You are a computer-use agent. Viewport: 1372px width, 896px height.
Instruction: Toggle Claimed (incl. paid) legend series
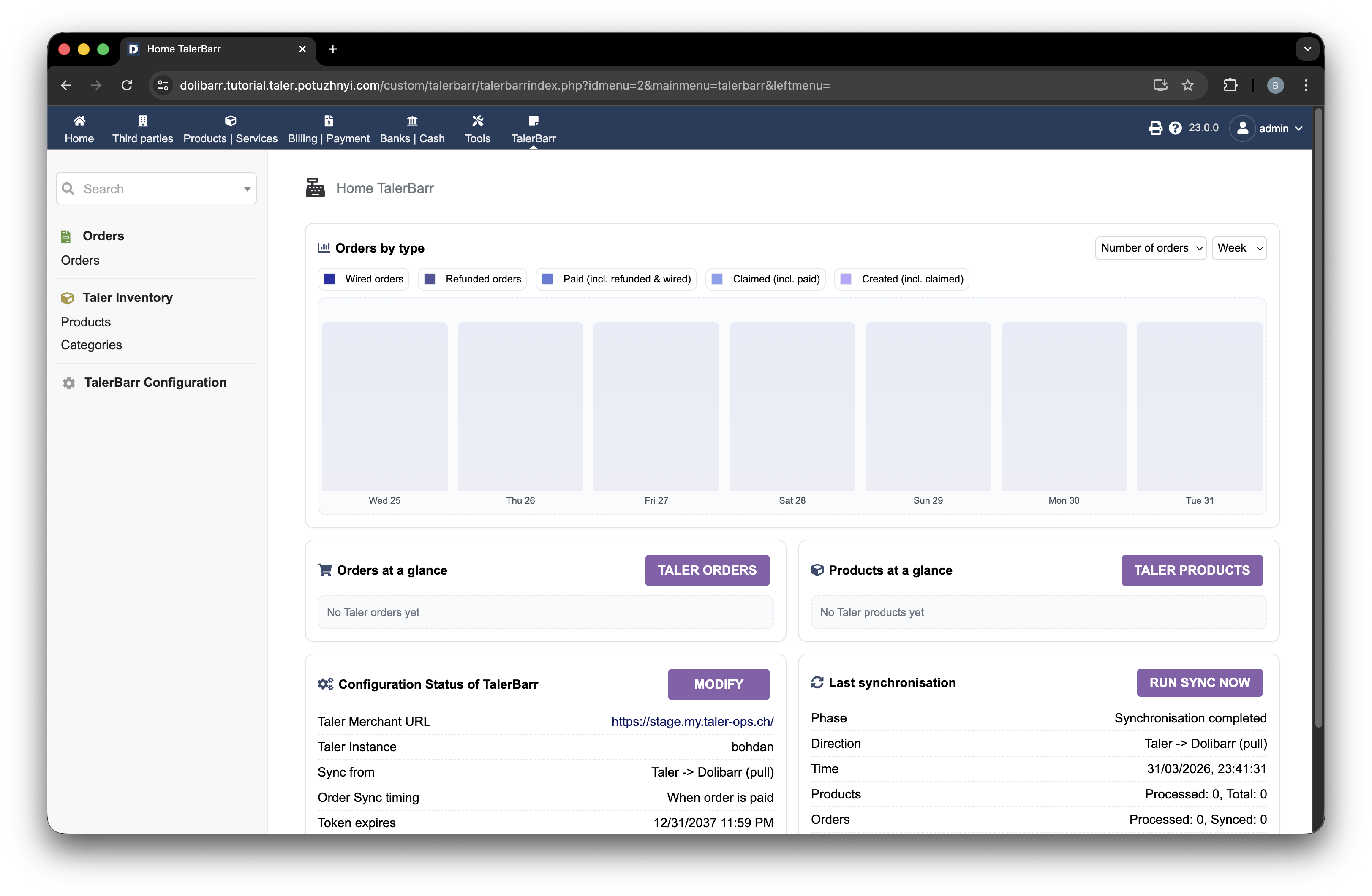pyautogui.click(x=765, y=279)
